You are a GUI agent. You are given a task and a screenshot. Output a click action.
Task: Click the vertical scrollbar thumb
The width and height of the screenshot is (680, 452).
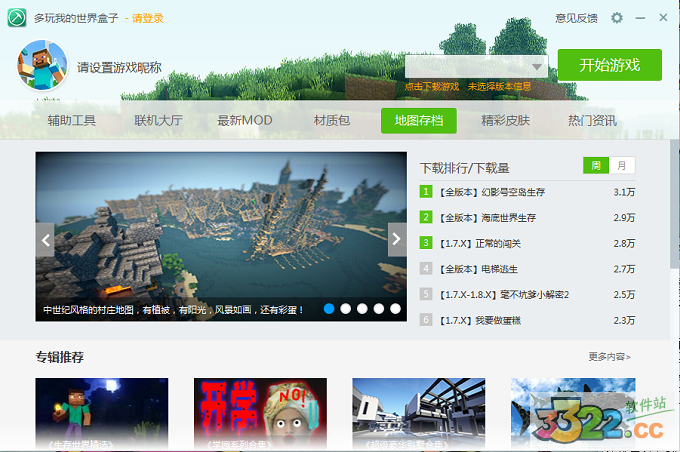pyautogui.click(x=674, y=204)
